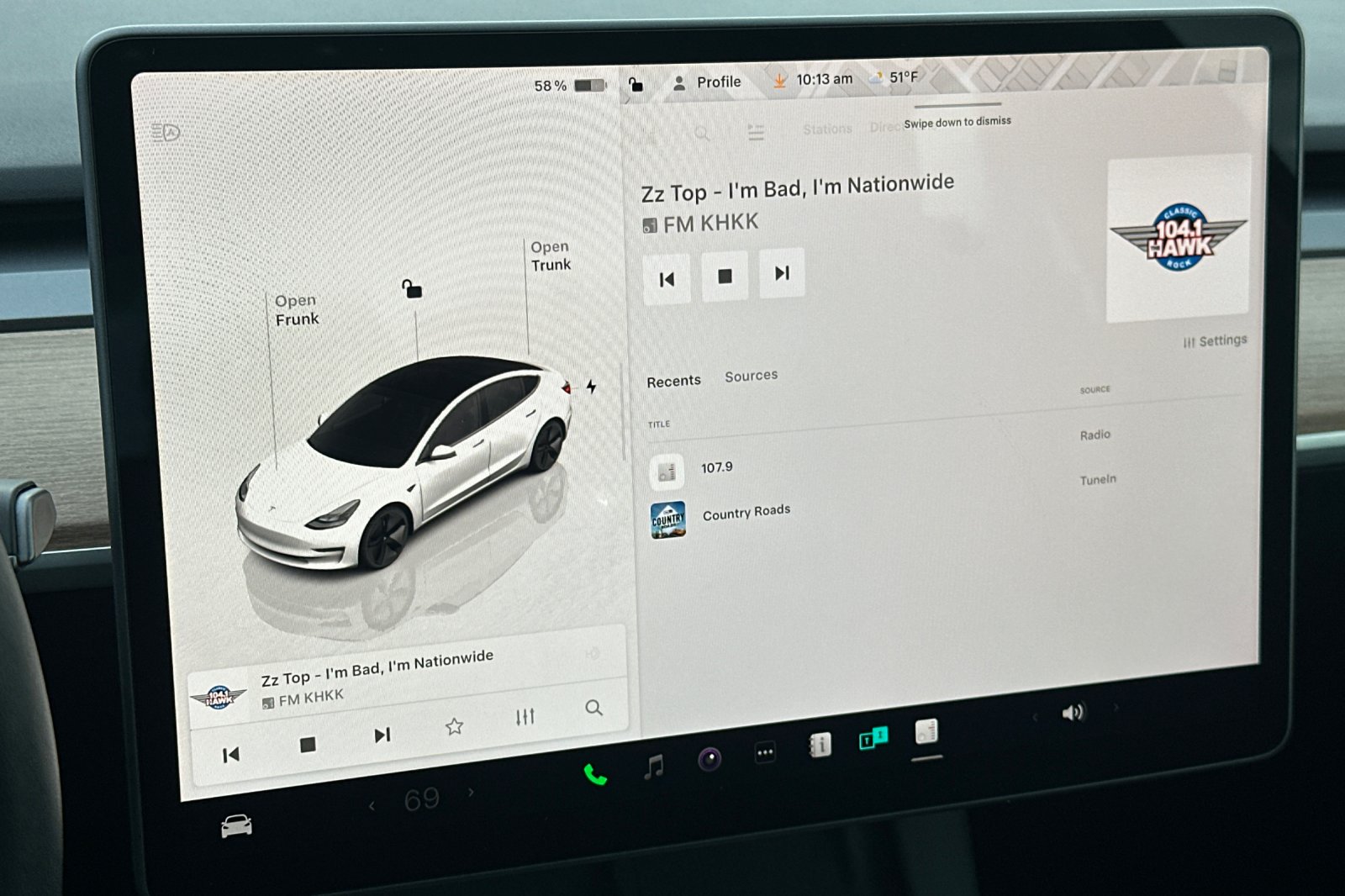Select the Recents tab

[673, 382]
